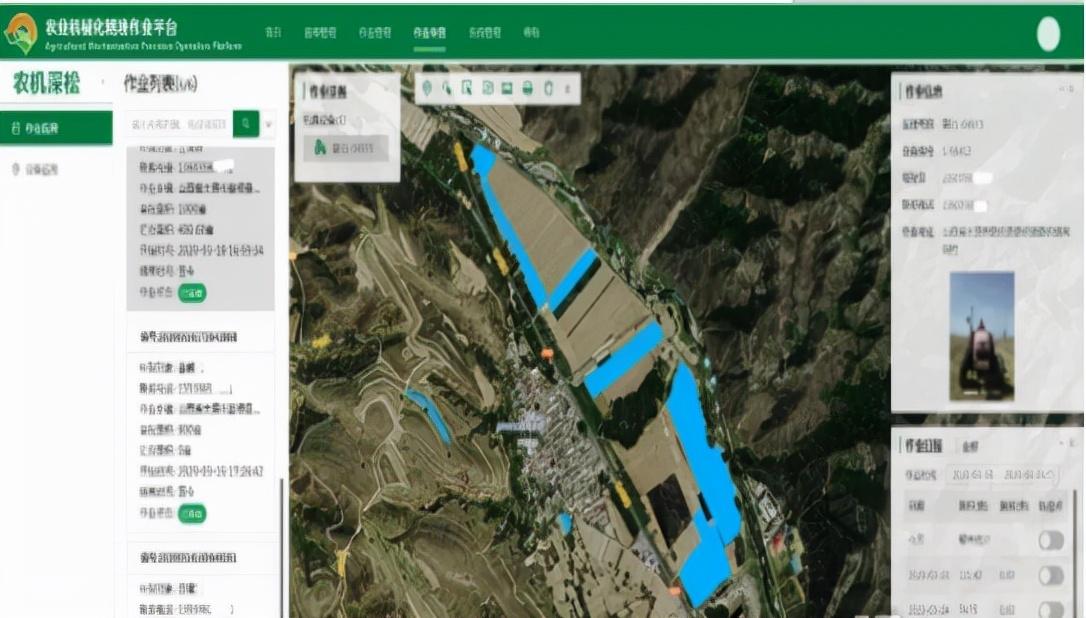Click the document icon in the map toolbar
1086x618 pixels.
[x=488, y=88]
